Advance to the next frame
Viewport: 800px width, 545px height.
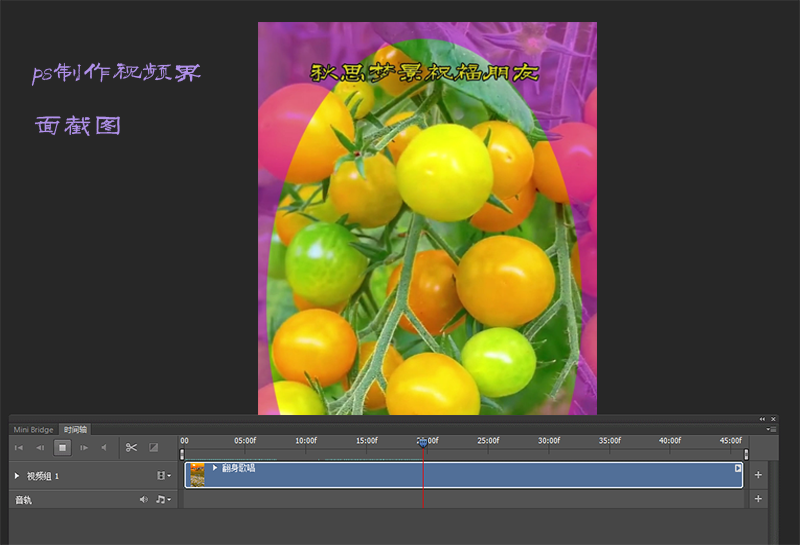pyautogui.click(x=84, y=448)
